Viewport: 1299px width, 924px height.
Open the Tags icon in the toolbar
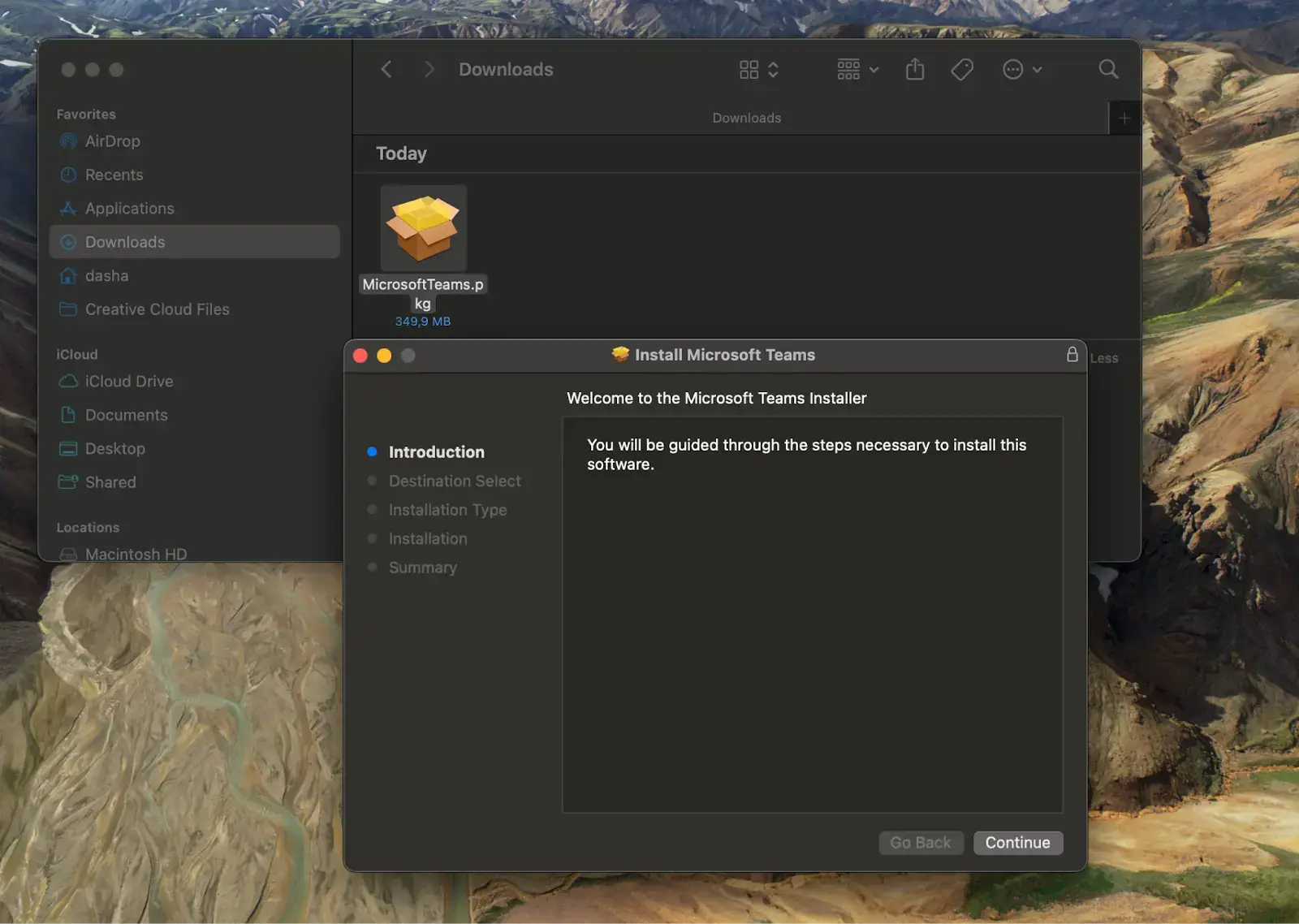(x=961, y=70)
